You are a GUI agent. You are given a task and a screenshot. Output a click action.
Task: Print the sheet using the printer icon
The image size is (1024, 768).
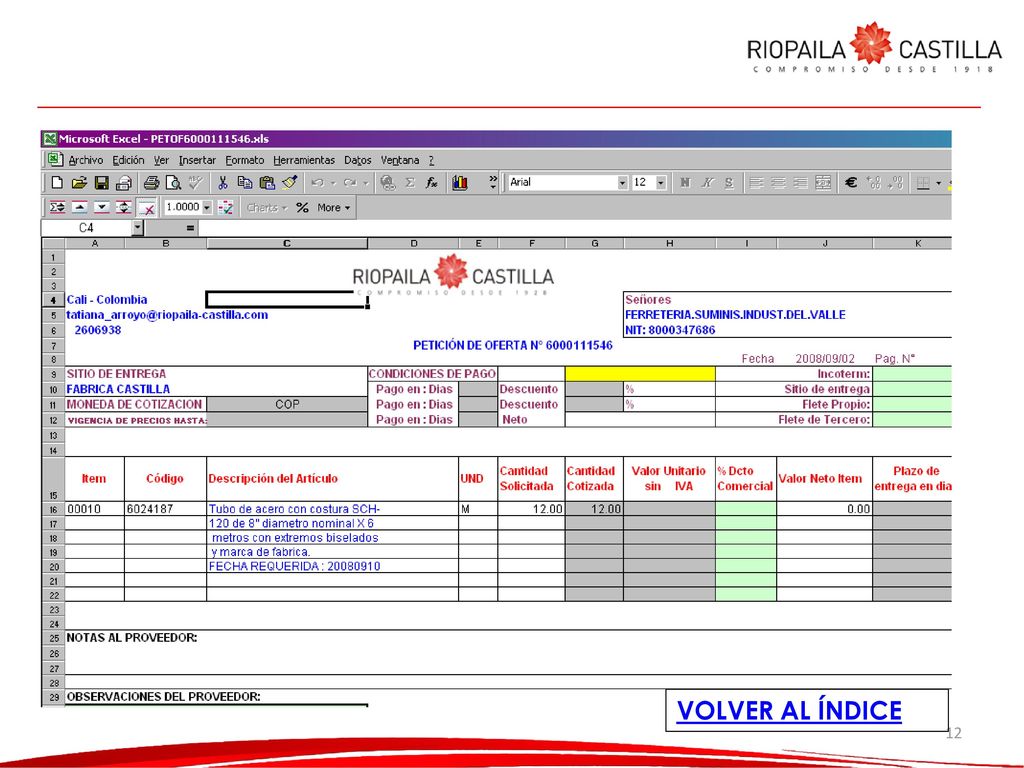152,183
